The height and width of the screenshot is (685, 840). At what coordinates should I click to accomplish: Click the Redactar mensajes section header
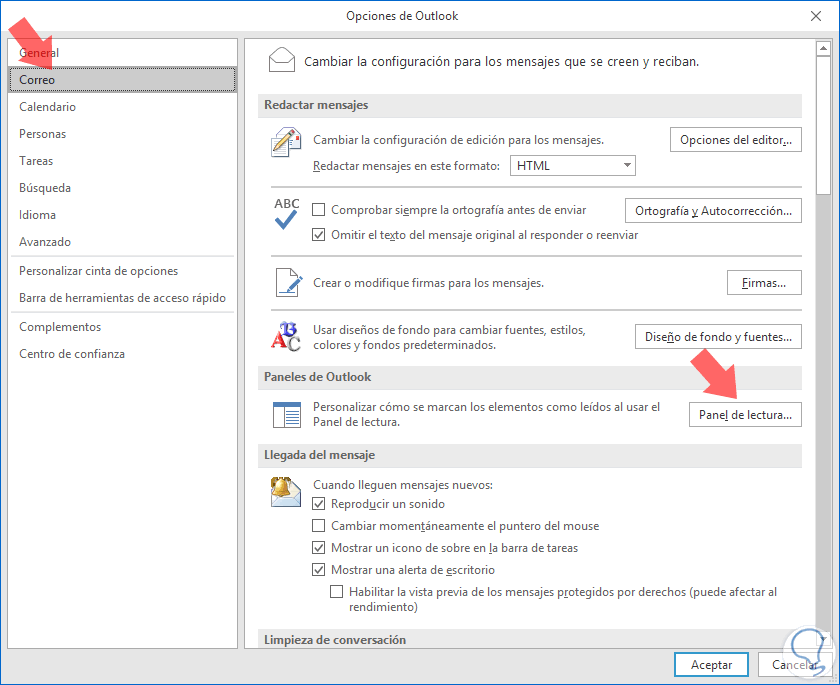529,105
